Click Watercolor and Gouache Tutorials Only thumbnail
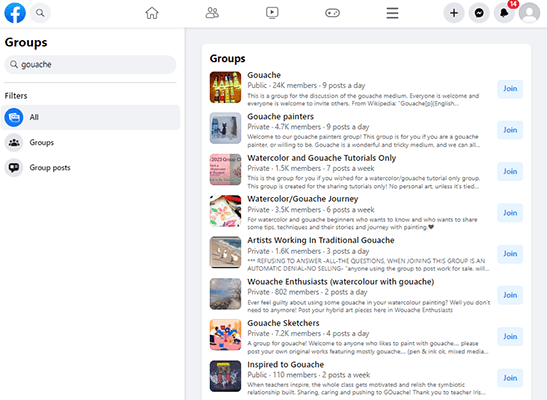This screenshot has height=400, width=547. coord(225,169)
